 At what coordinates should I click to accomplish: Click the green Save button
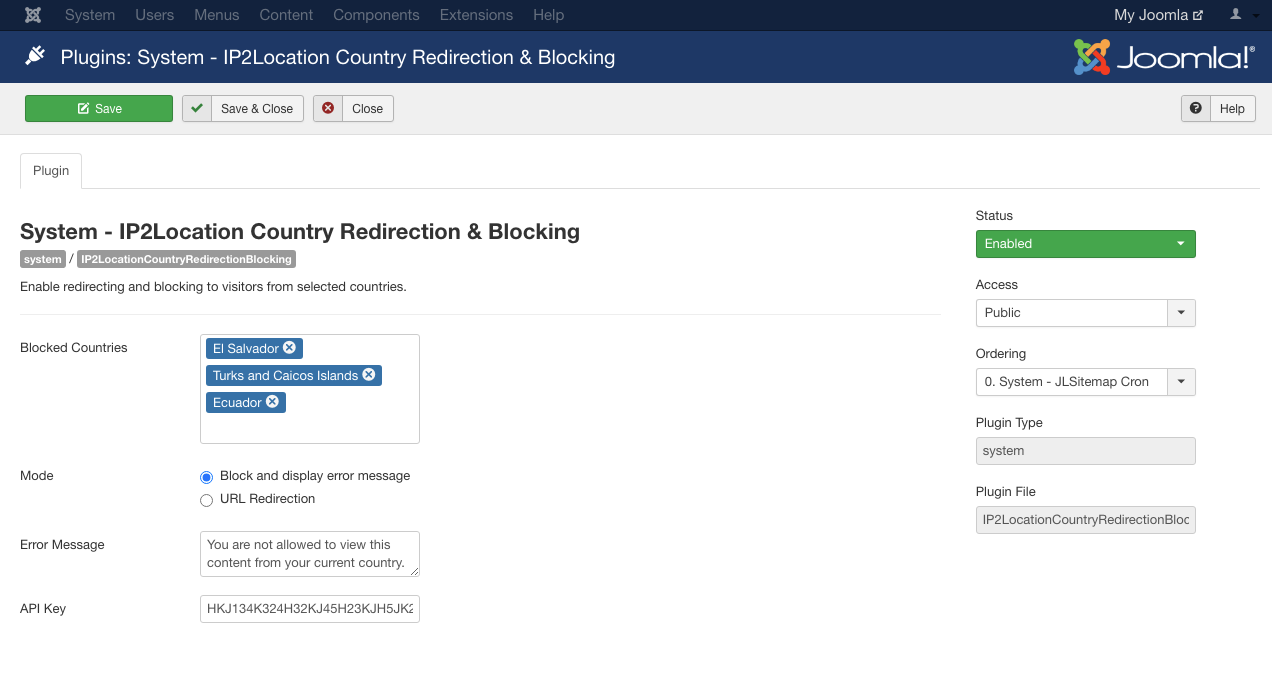coord(99,108)
